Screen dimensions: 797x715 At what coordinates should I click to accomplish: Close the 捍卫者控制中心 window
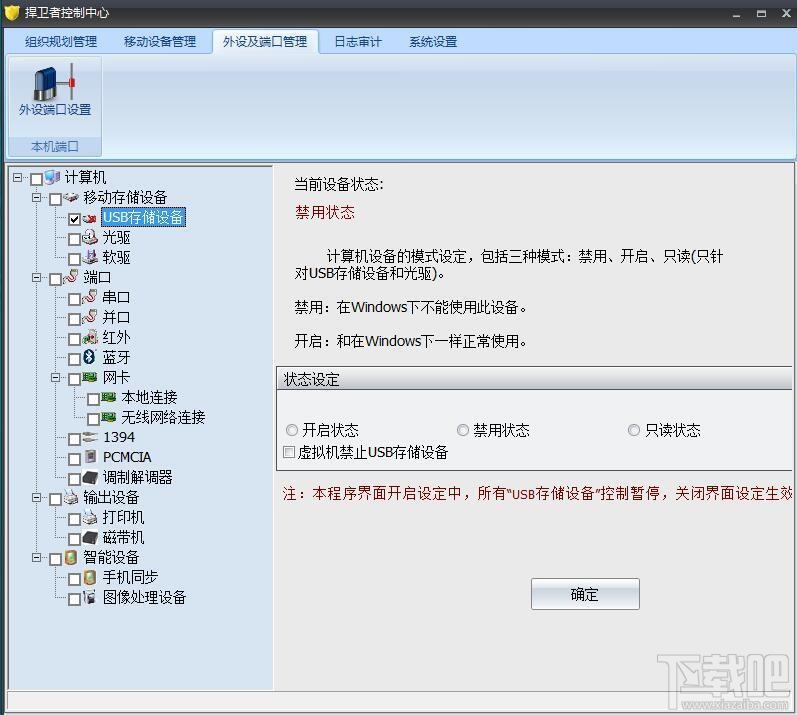786,14
